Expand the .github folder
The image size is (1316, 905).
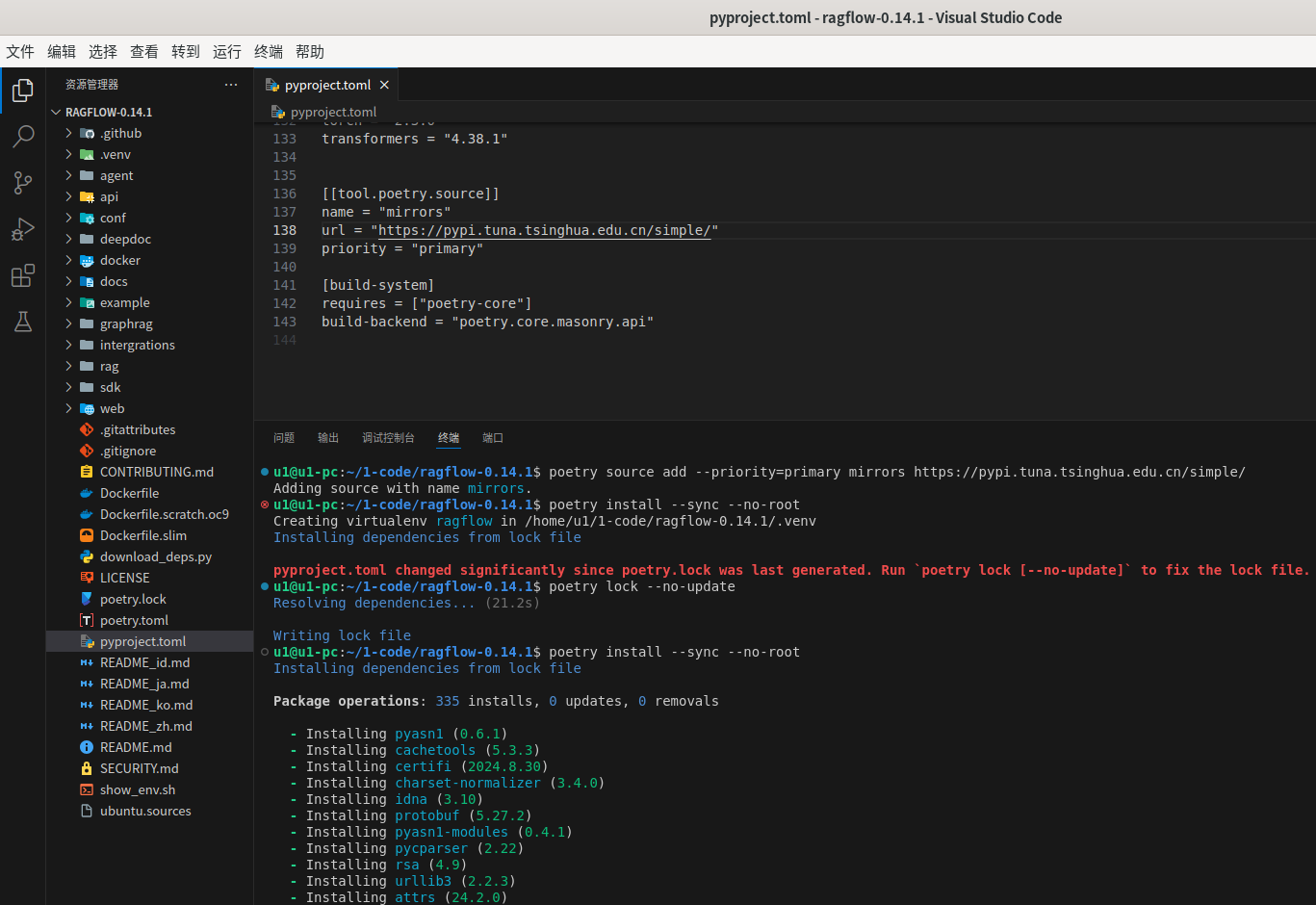68,133
